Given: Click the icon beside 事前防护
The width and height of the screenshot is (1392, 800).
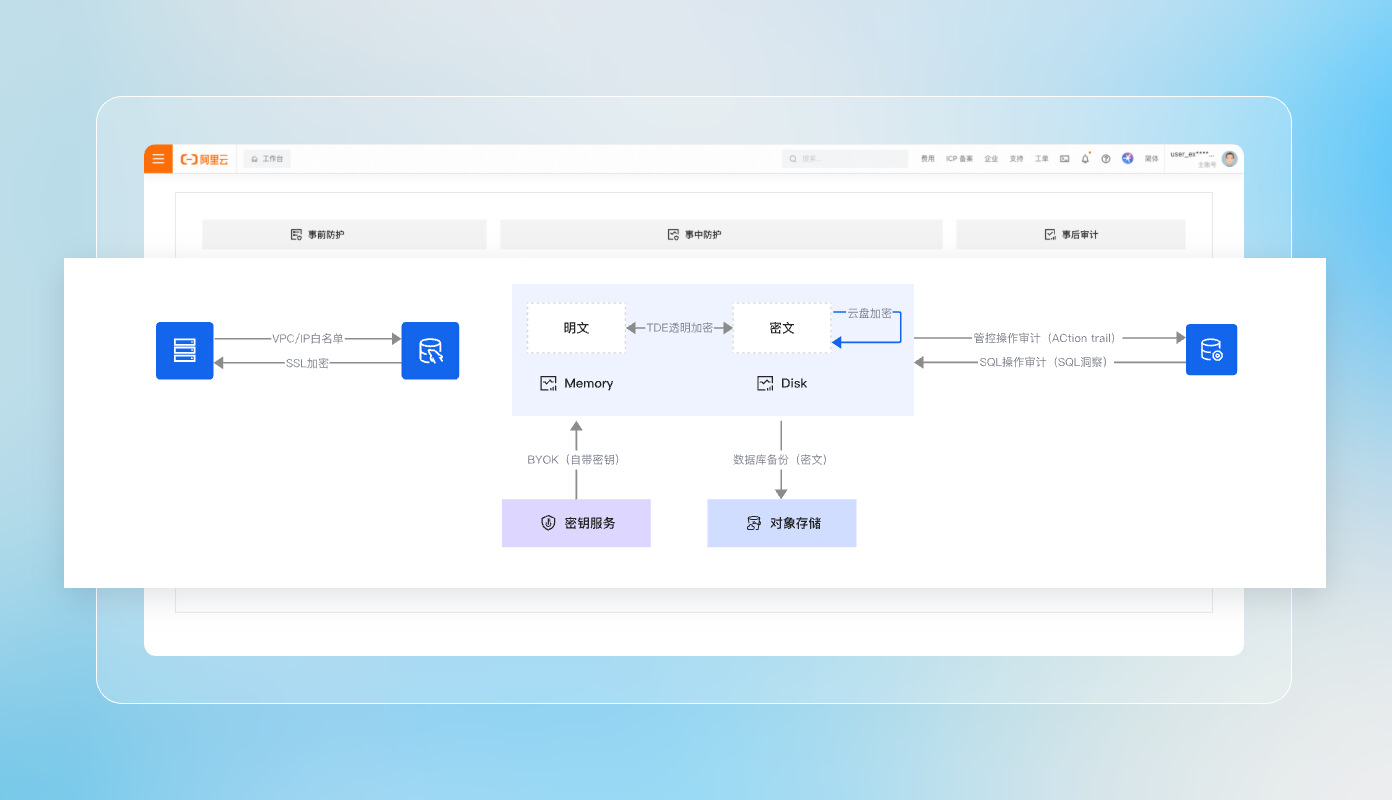Looking at the screenshot, I should click(x=296, y=235).
